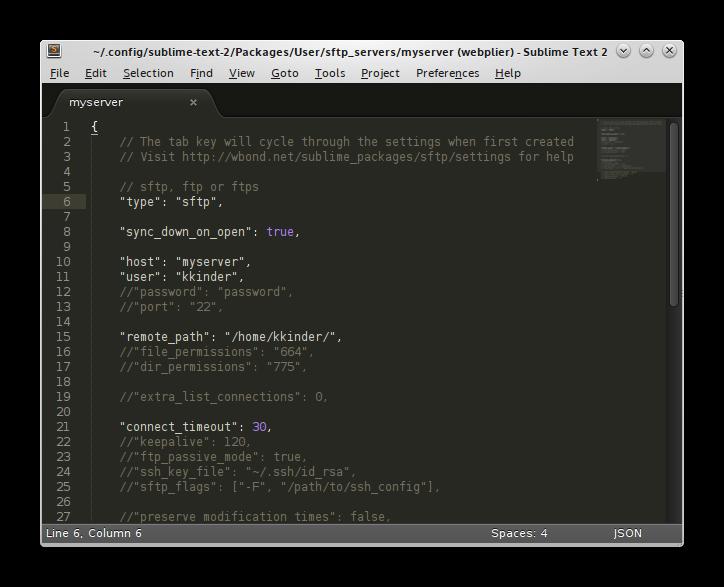Open the Tools menu

pos(329,73)
